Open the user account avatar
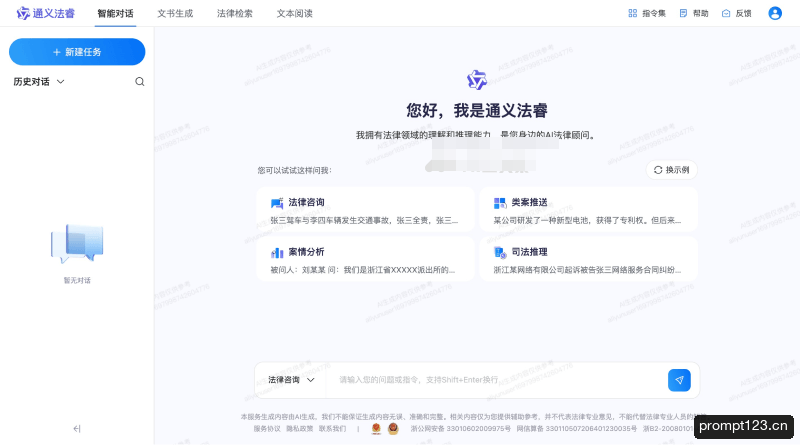800x445 pixels. pyautogui.click(x=774, y=13)
